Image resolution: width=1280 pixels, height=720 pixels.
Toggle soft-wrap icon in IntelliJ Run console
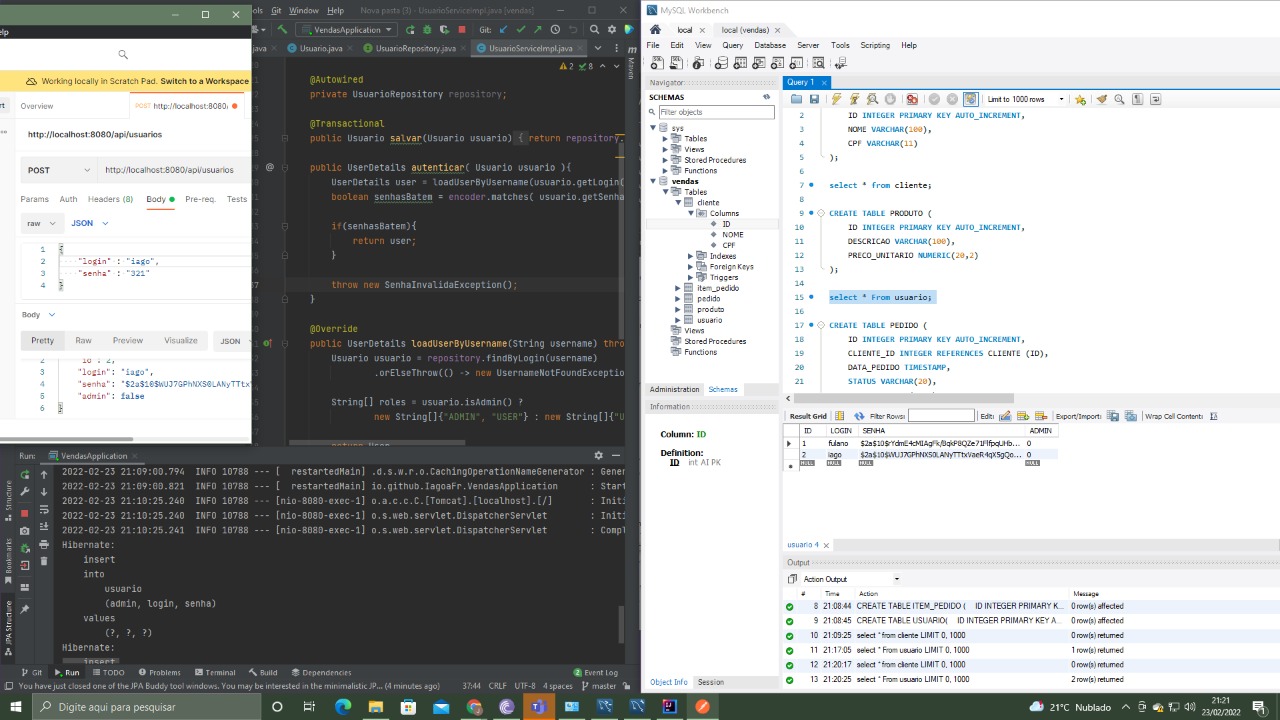point(44,509)
